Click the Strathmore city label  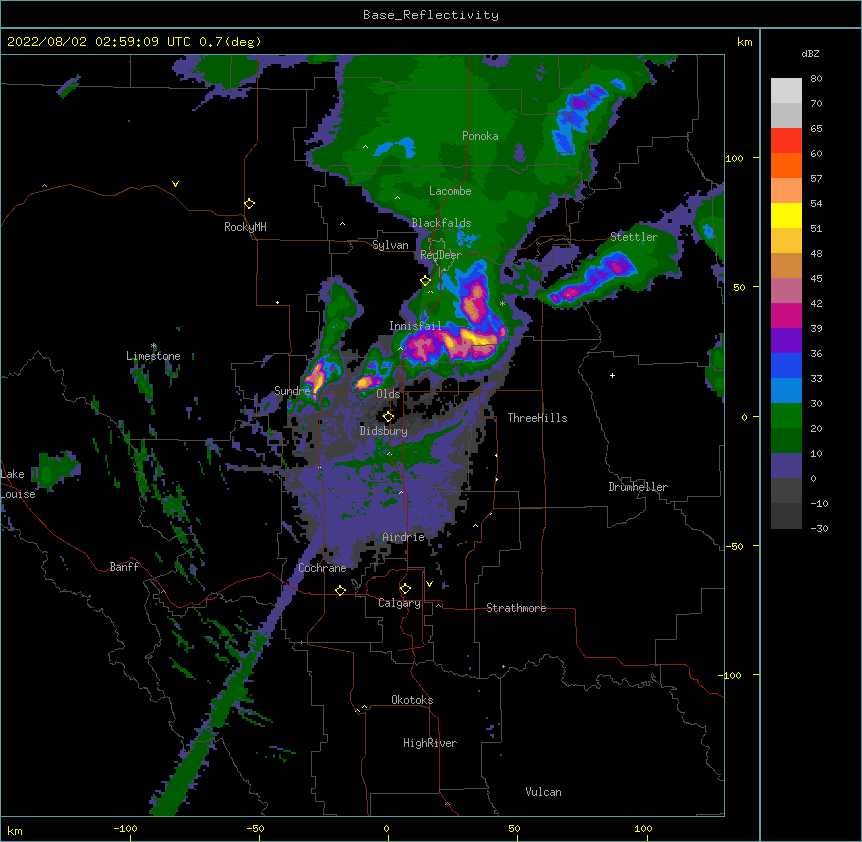(516, 608)
